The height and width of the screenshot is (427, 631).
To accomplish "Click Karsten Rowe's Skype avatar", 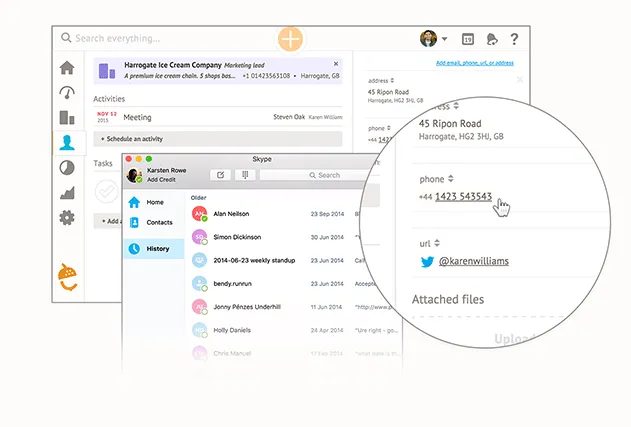I will tap(134, 175).
